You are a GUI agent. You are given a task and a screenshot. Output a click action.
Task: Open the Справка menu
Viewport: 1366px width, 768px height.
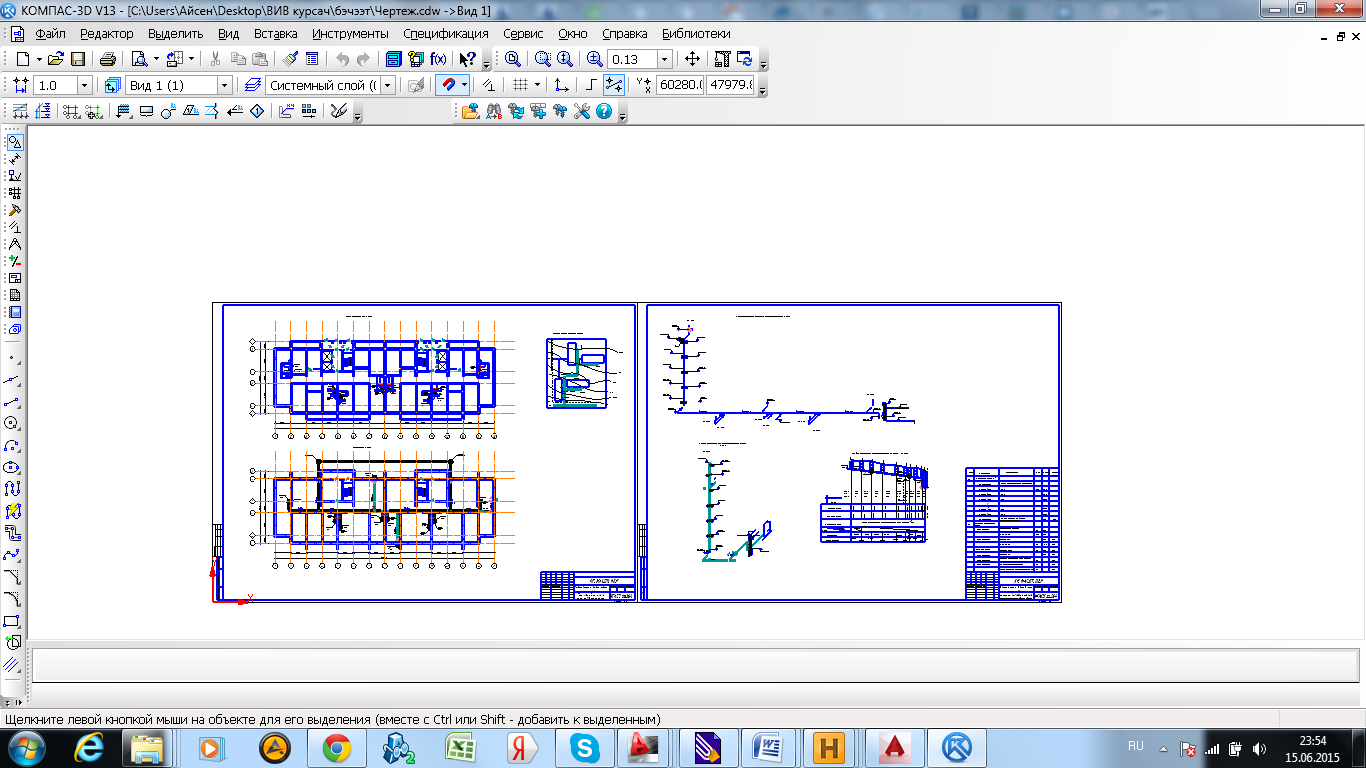pos(625,33)
